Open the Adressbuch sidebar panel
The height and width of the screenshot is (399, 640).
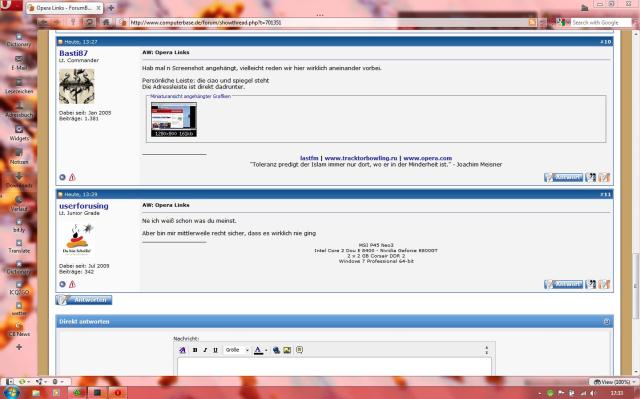19,111
